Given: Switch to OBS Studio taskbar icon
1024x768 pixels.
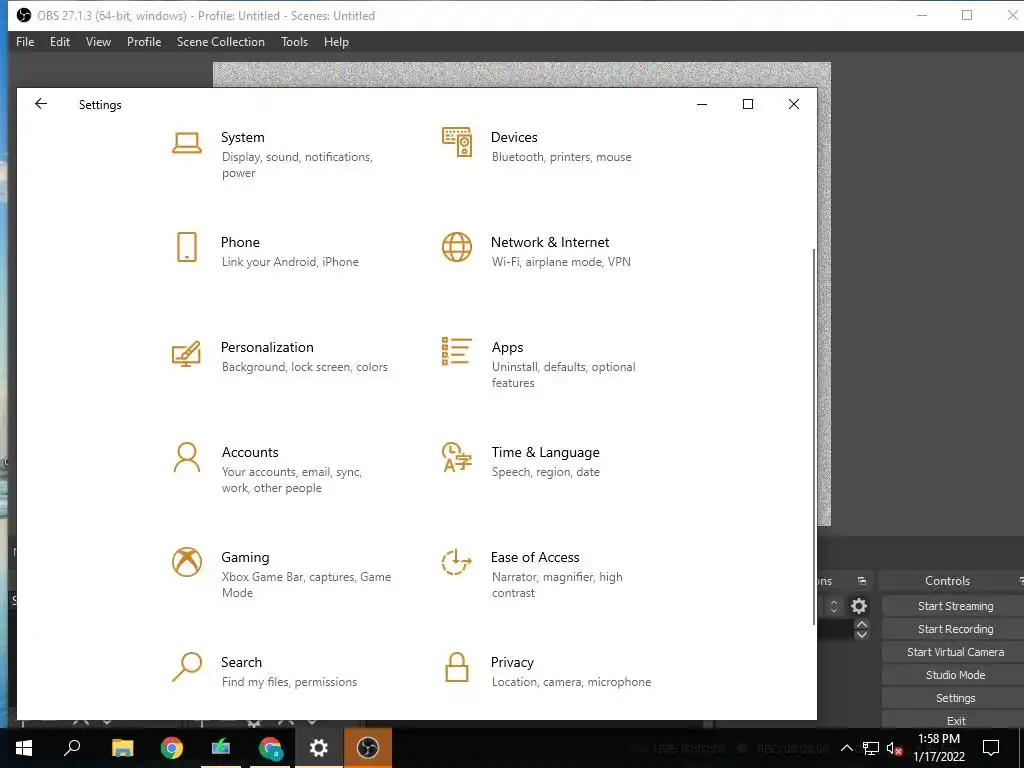Looking at the screenshot, I should coord(368,748).
